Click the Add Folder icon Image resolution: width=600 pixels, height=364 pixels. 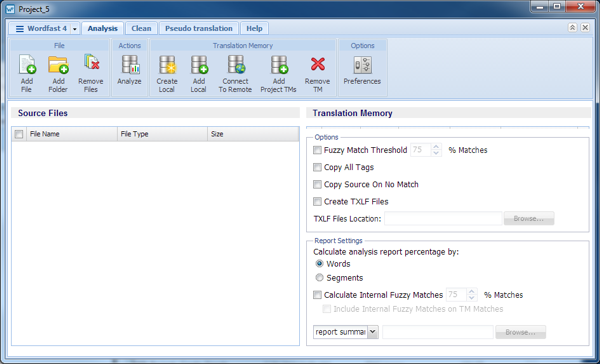(58, 64)
